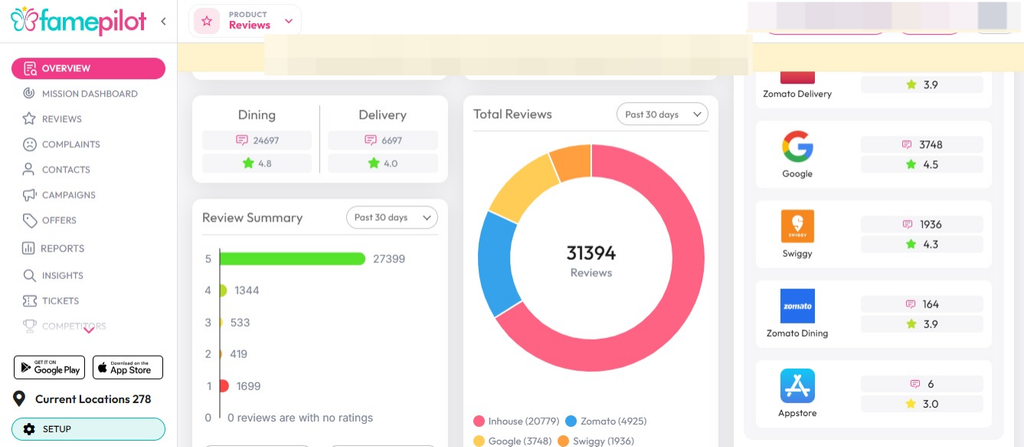Image resolution: width=1024 pixels, height=447 pixels.
Task: Click the Delivery rating green star icon
Action: click(x=374, y=163)
